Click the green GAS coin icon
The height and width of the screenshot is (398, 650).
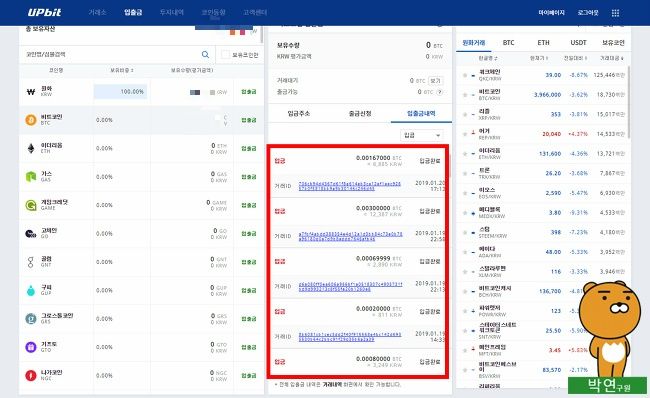pos(31,177)
